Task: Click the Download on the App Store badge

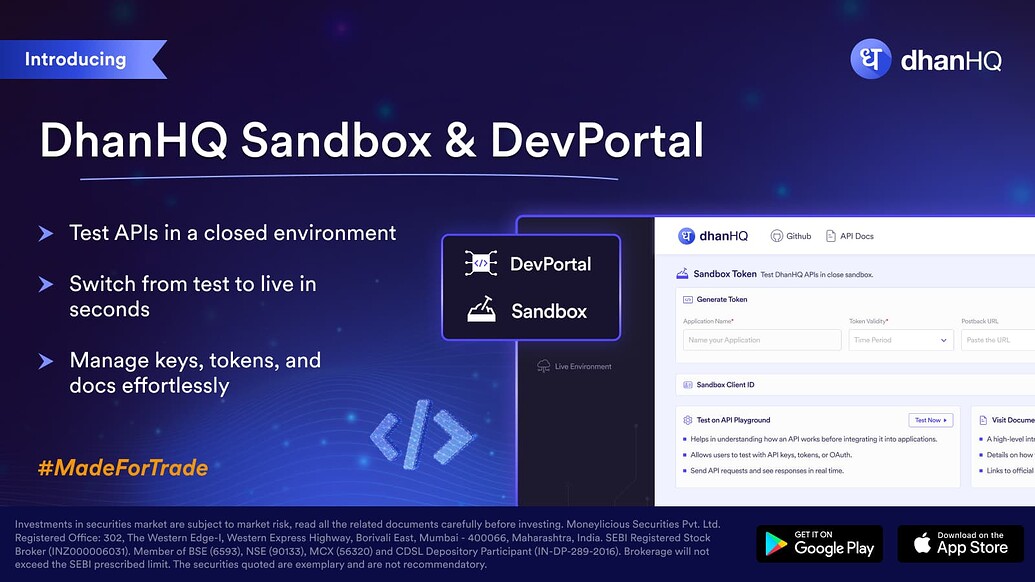Action: click(x=961, y=544)
